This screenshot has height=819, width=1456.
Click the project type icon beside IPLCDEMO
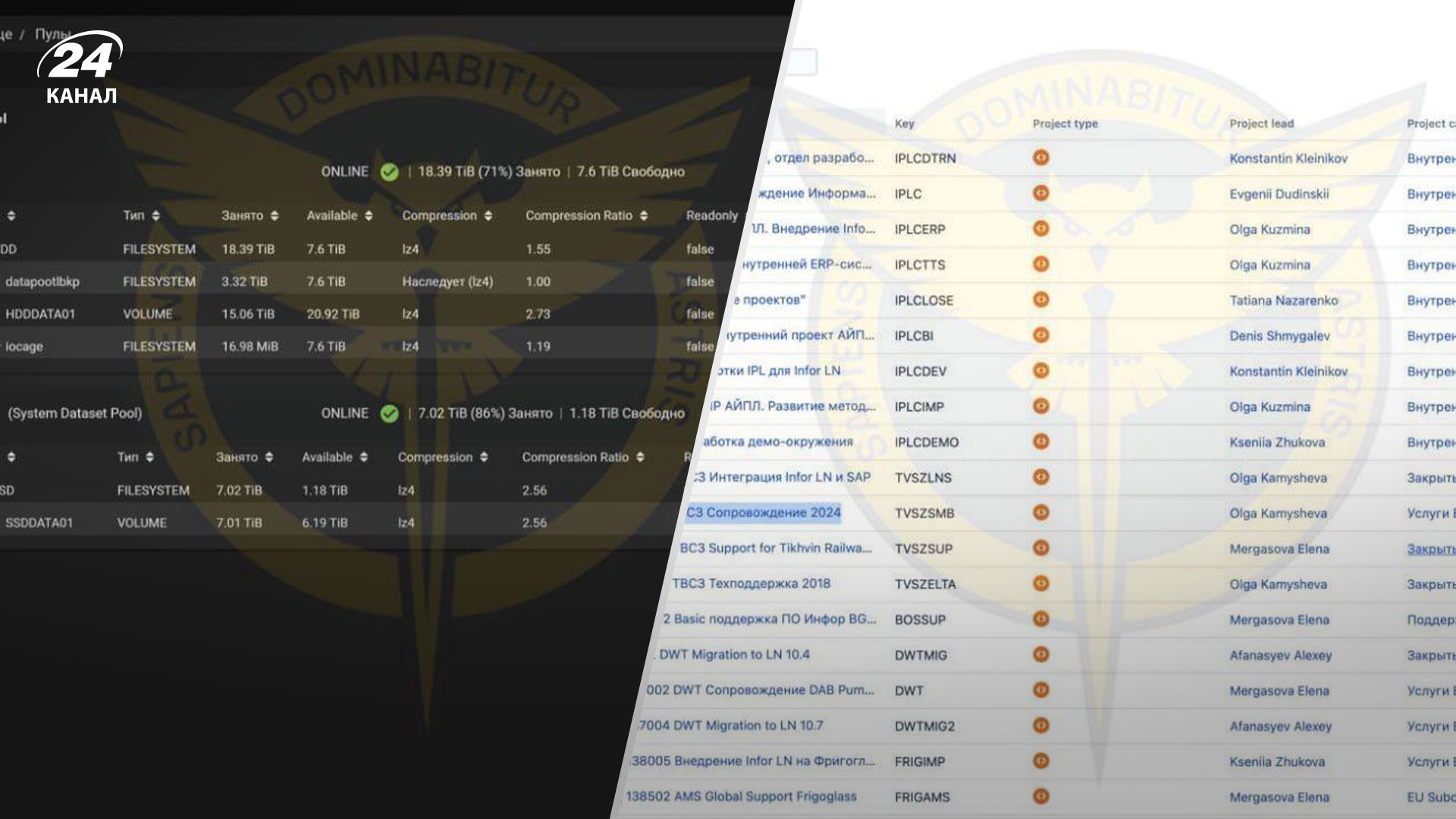(x=1042, y=442)
